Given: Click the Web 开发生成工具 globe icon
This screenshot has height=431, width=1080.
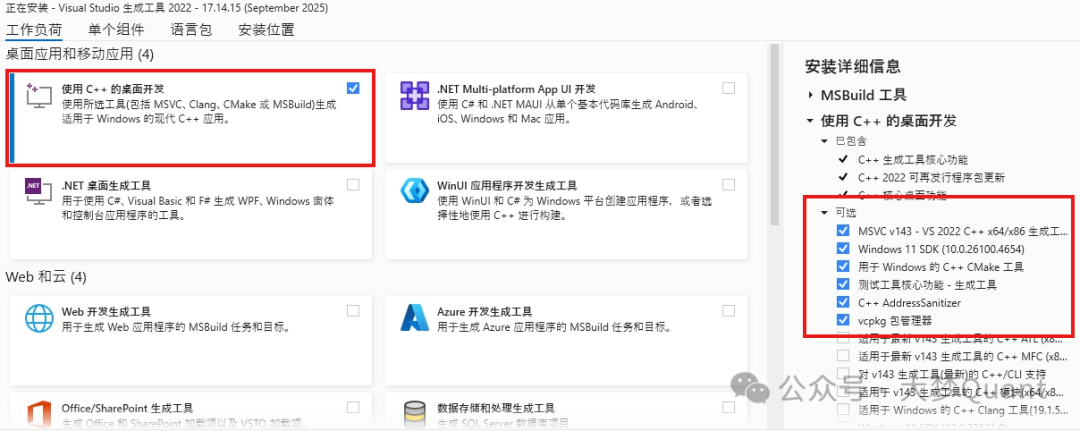Looking at the screenshot, I should 39,318.
